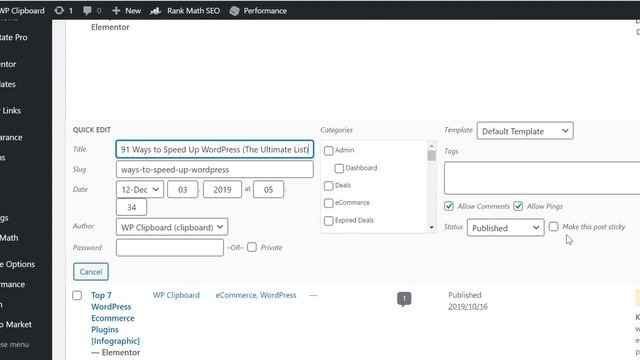The width and height of the screenshot is (640, 360).
Task: Tick the Expired Deals category checkbox
Action: tap(329, 221)
